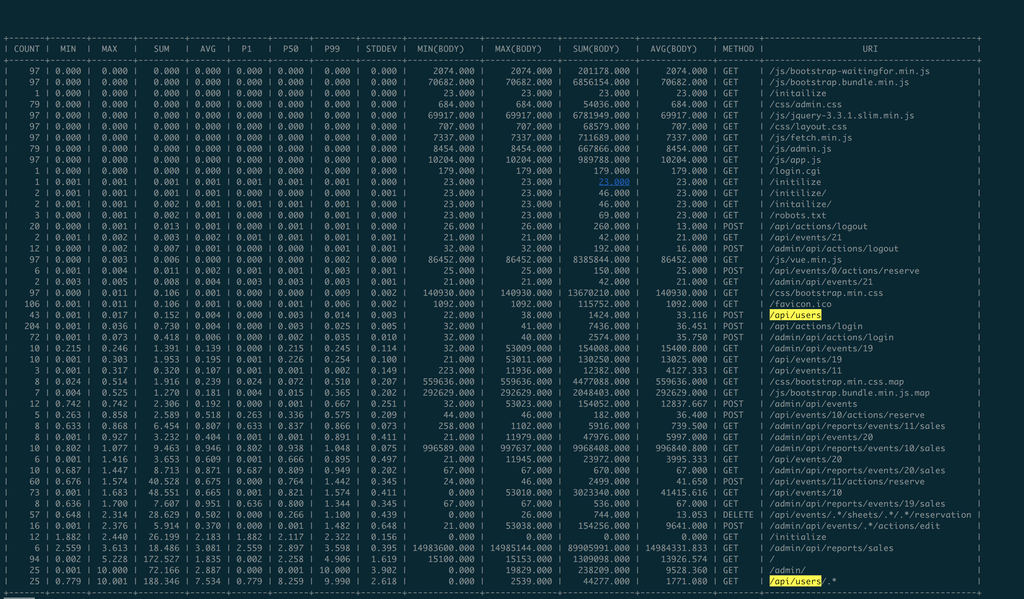Click the 89905991.000 SUM(BODY) value
Screen dimensions: 1024x599
tap(598, 549)
